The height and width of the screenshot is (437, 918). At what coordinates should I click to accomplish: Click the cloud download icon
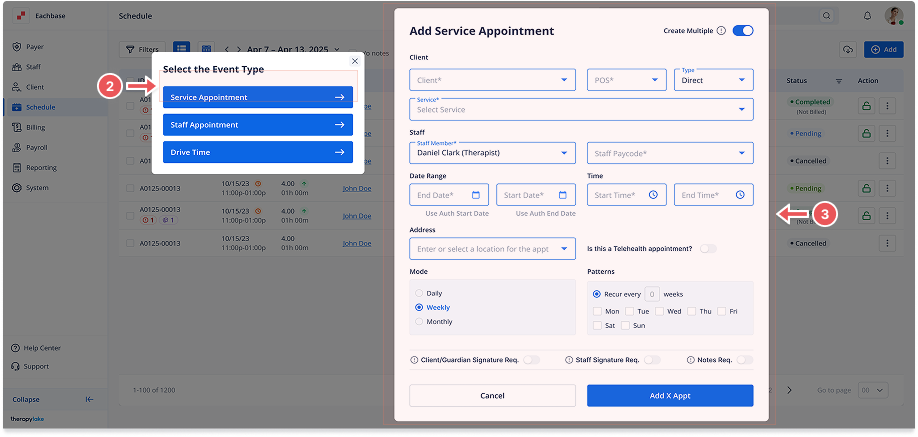[x=847, y=50]
